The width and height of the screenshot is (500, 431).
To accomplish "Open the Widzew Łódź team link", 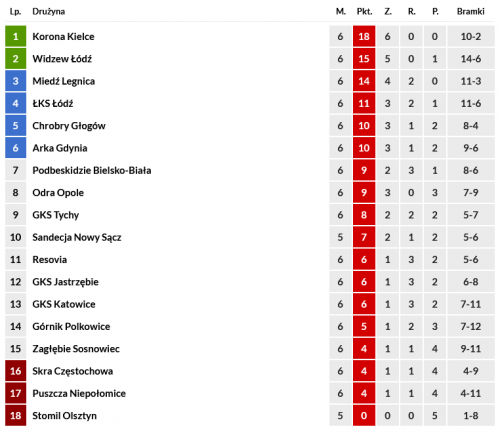I will pos(62,59).
